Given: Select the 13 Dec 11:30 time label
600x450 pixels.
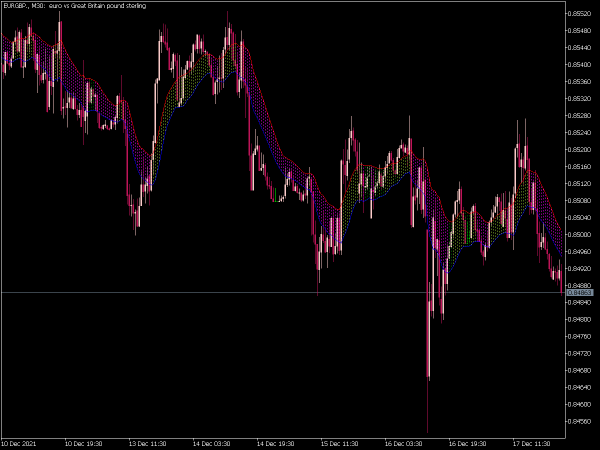Looking at the screenshot, I should [147, 444].
